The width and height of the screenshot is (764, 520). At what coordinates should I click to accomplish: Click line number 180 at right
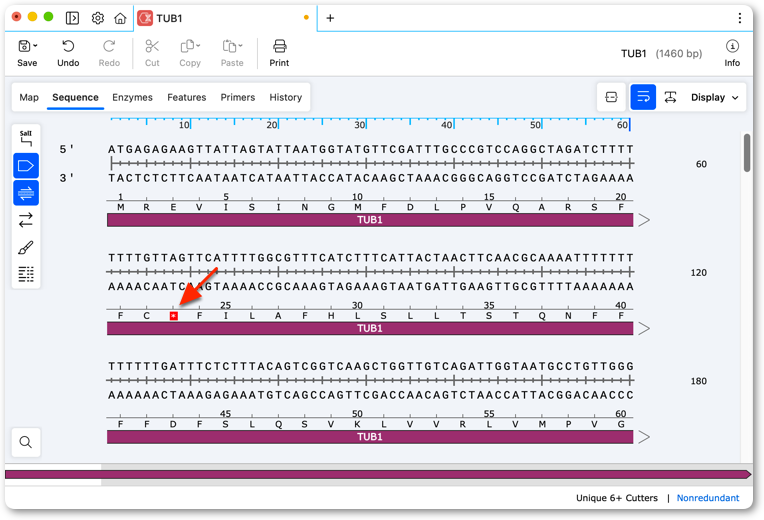698,381
